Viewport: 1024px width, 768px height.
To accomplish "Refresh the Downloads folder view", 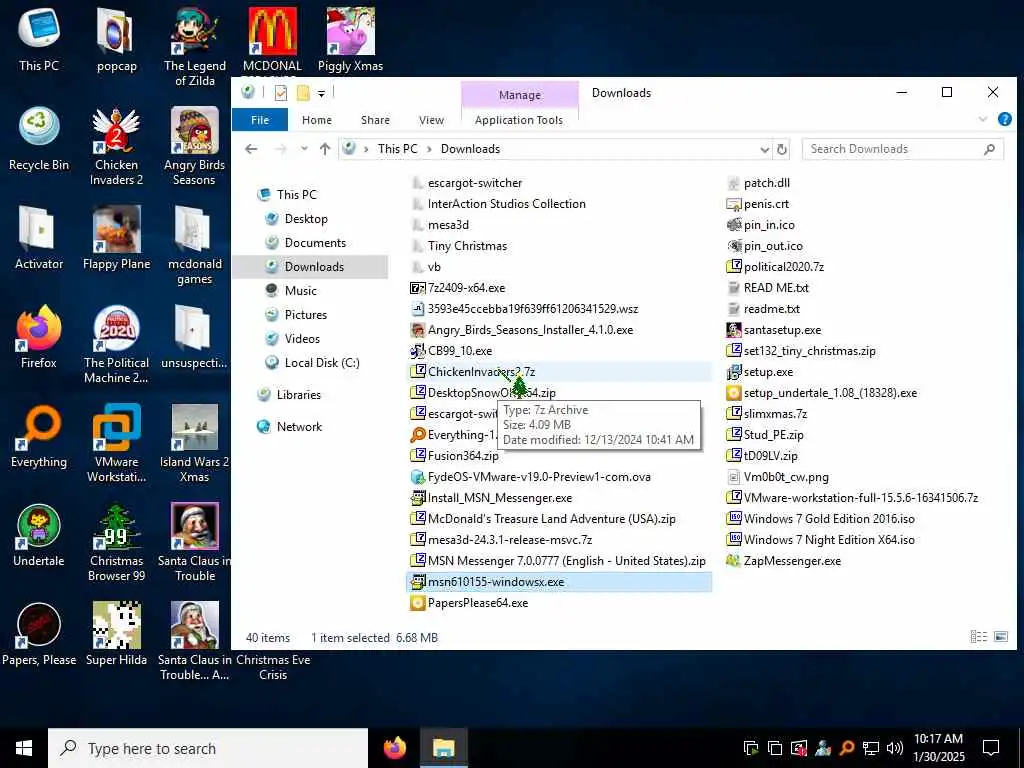I will click(x=782, y=150).
